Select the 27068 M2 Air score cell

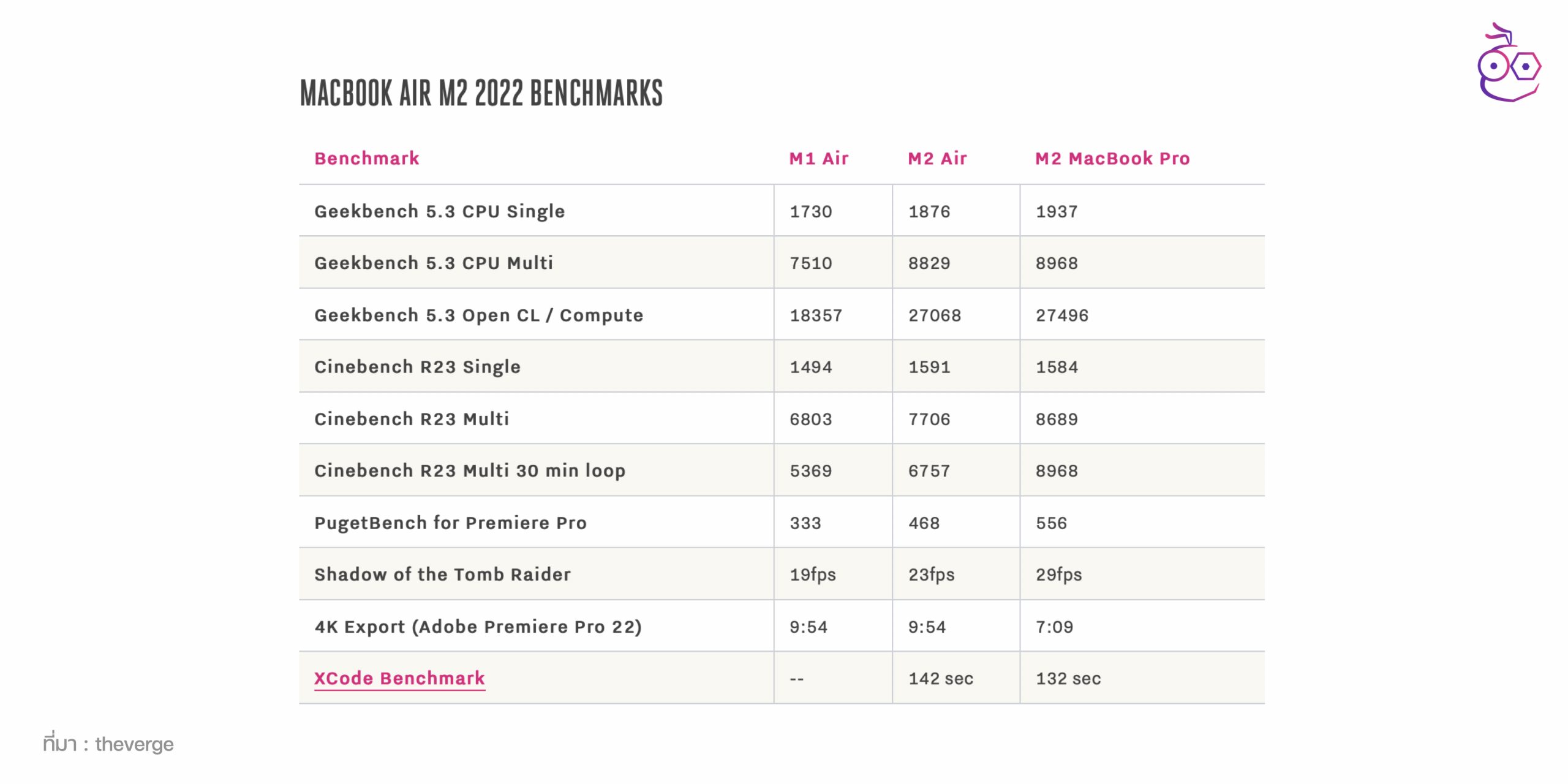tap(935, 315)
